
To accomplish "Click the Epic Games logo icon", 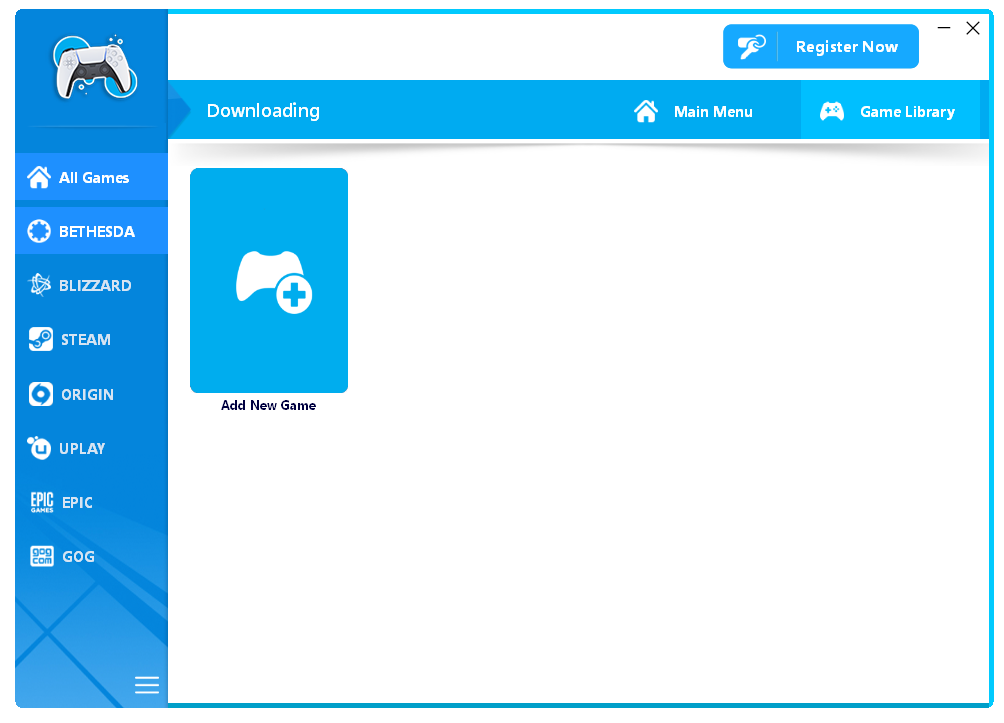I will [42, 502].
